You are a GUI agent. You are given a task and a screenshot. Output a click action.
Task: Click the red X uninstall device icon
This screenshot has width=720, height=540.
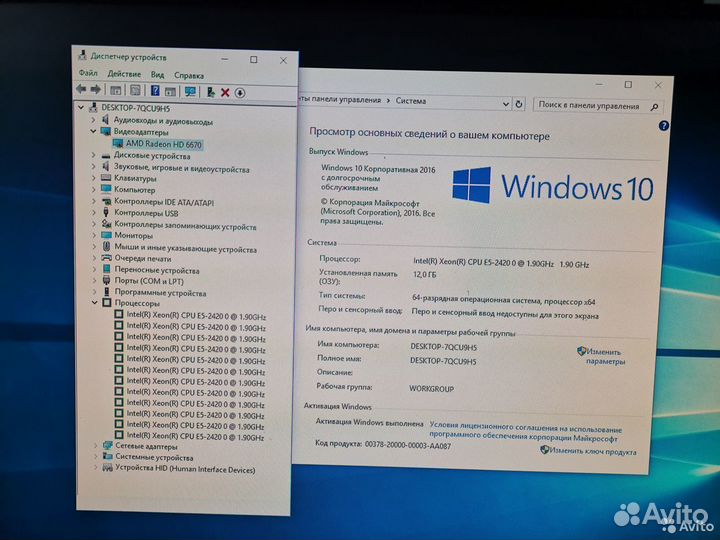[x=226, y=92]
